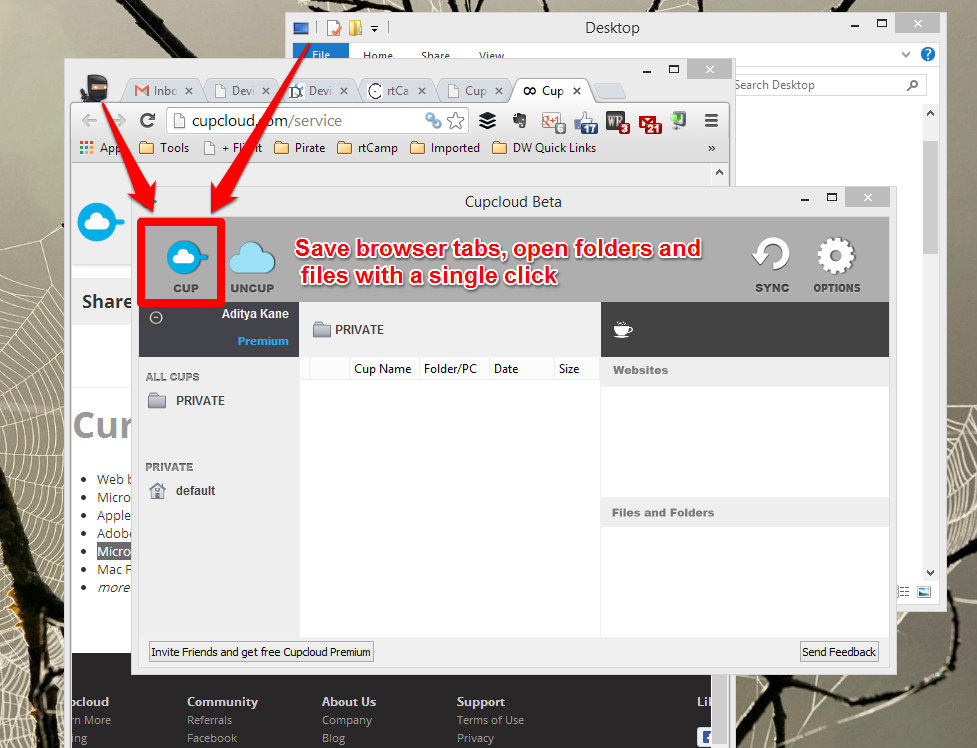
Task: Open the DW Quick Links bookmarks folder
Action: 544,148
